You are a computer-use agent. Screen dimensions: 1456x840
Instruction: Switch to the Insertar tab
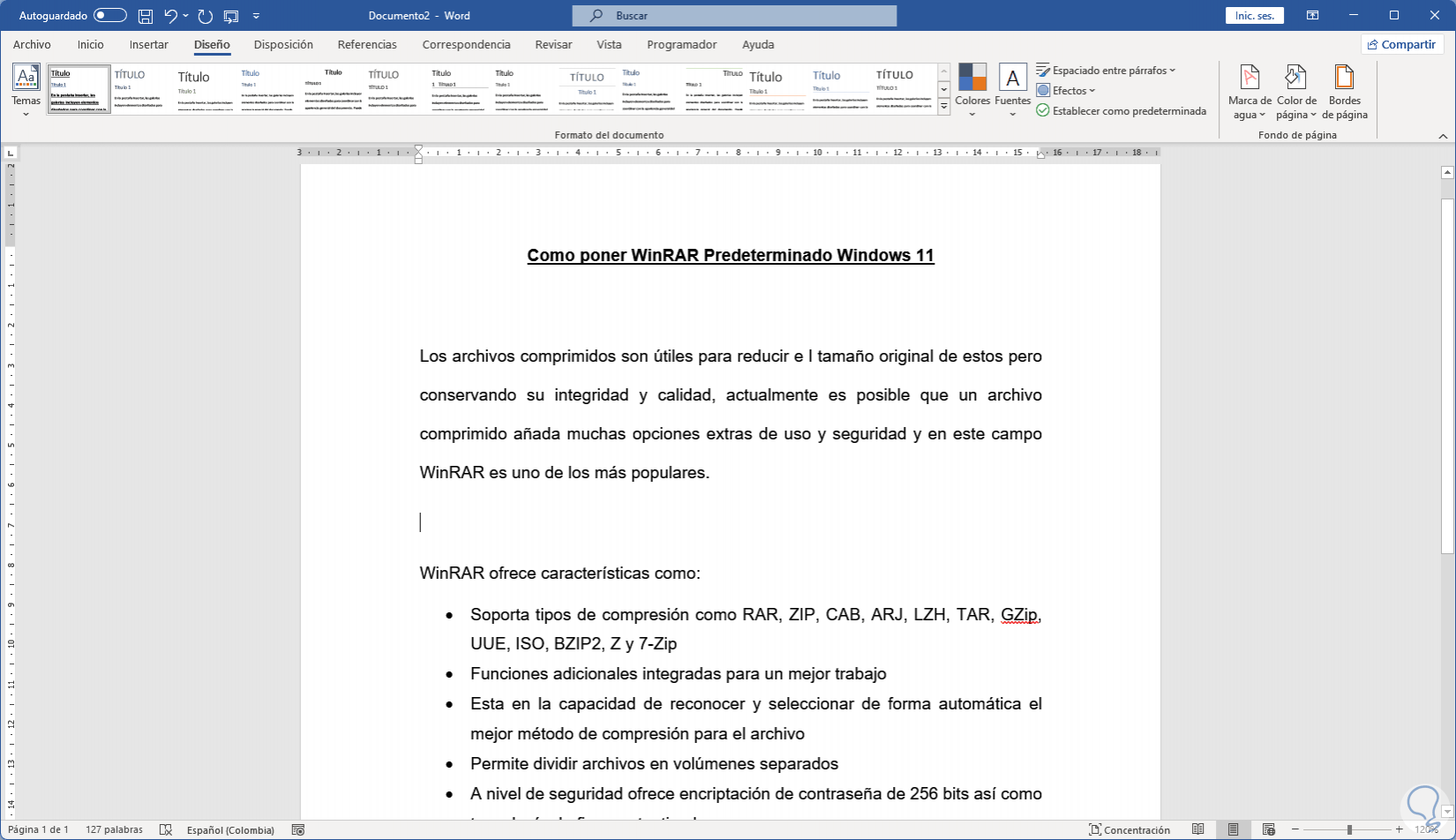[149, 44]
